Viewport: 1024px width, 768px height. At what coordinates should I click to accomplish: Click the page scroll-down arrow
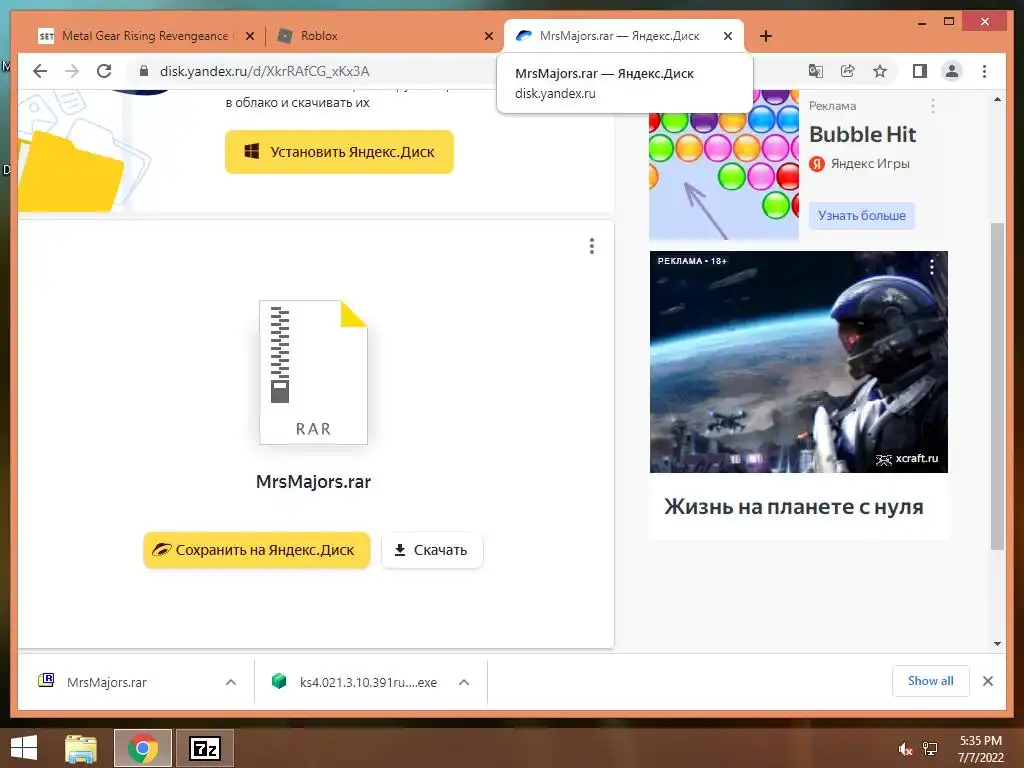(997, 643)
